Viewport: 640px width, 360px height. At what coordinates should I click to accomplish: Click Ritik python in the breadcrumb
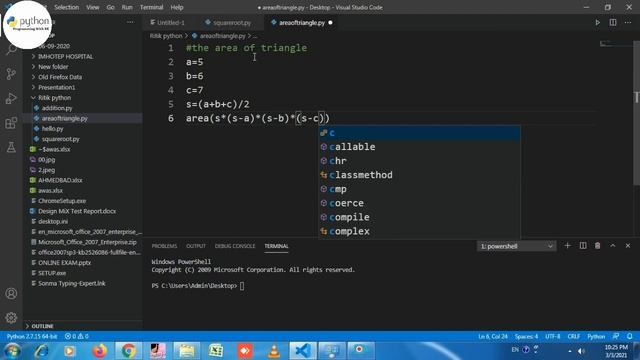[x=166, y=36]
